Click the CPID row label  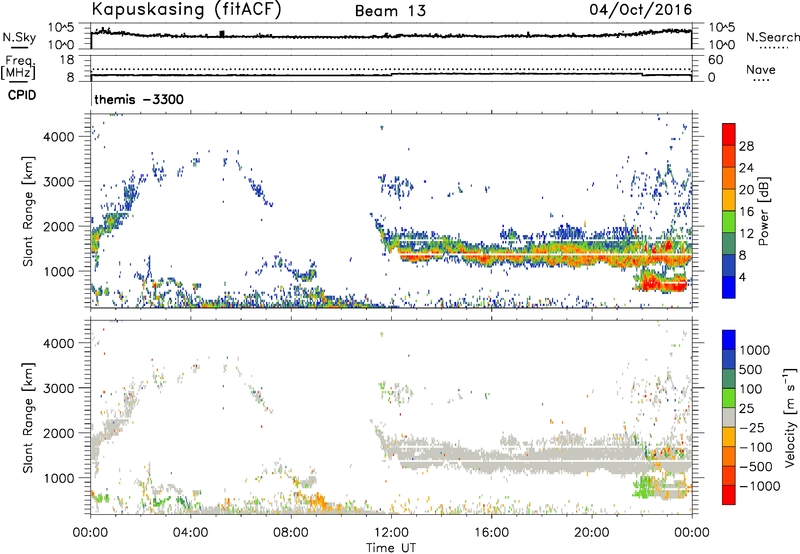click(x=22, y=95)
